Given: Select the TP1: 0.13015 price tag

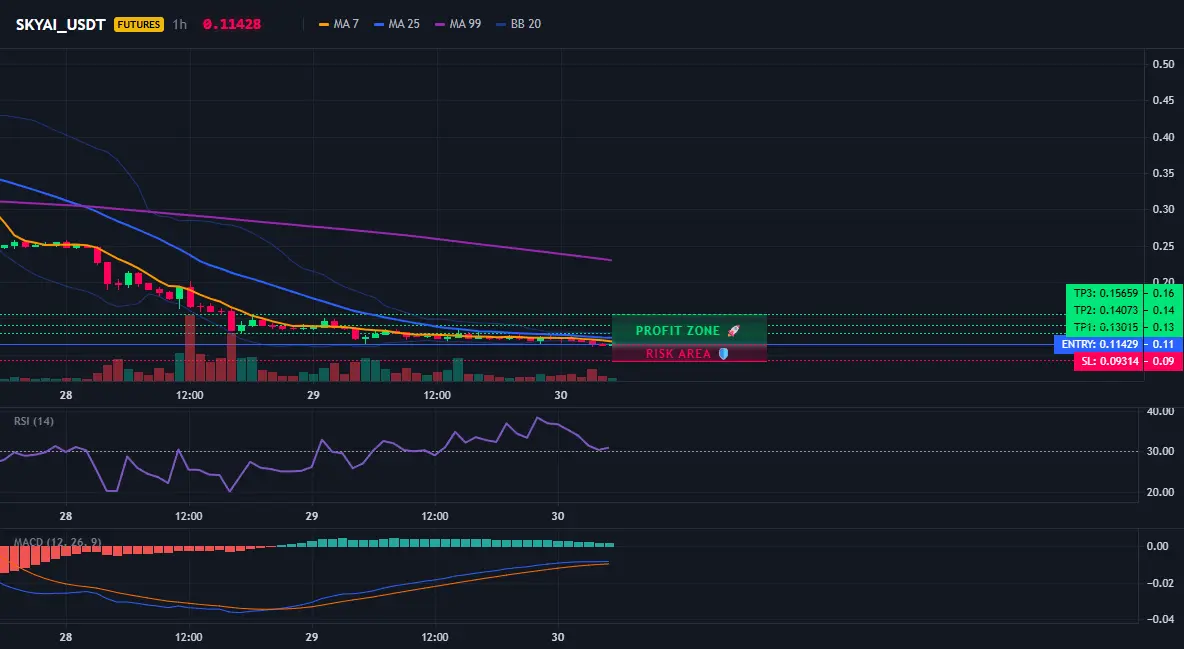Looking at the screenshot, I should pyautogui.click(x=1105, y=327).
